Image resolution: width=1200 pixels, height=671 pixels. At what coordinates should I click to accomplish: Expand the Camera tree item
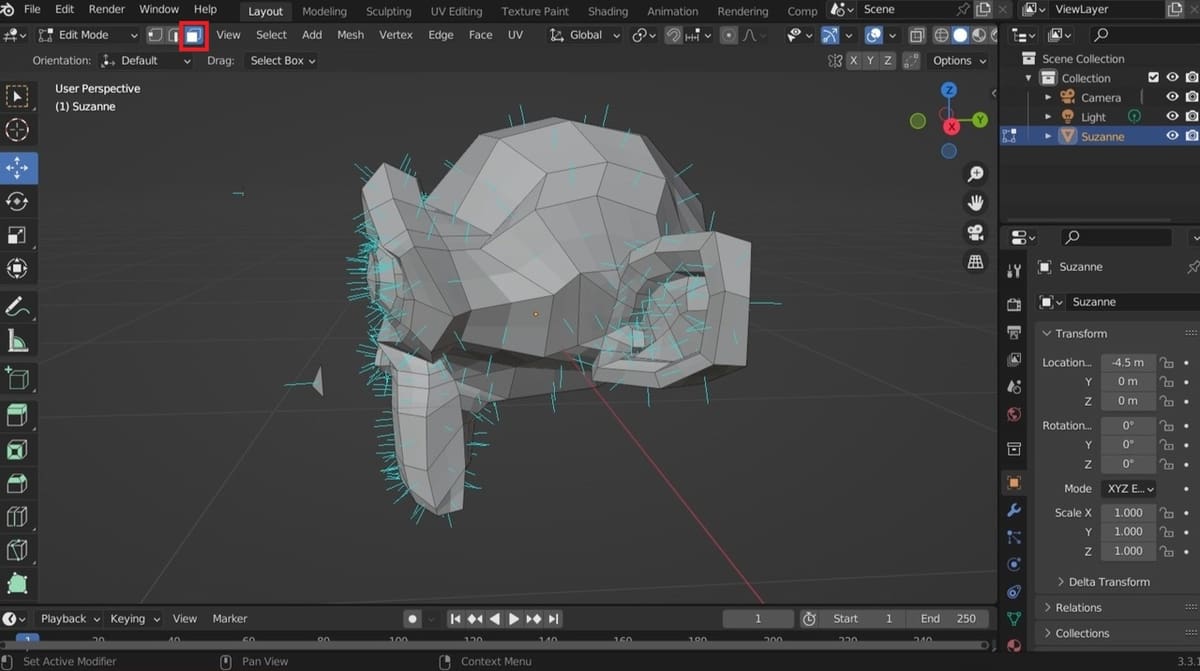pos(1048,97)
